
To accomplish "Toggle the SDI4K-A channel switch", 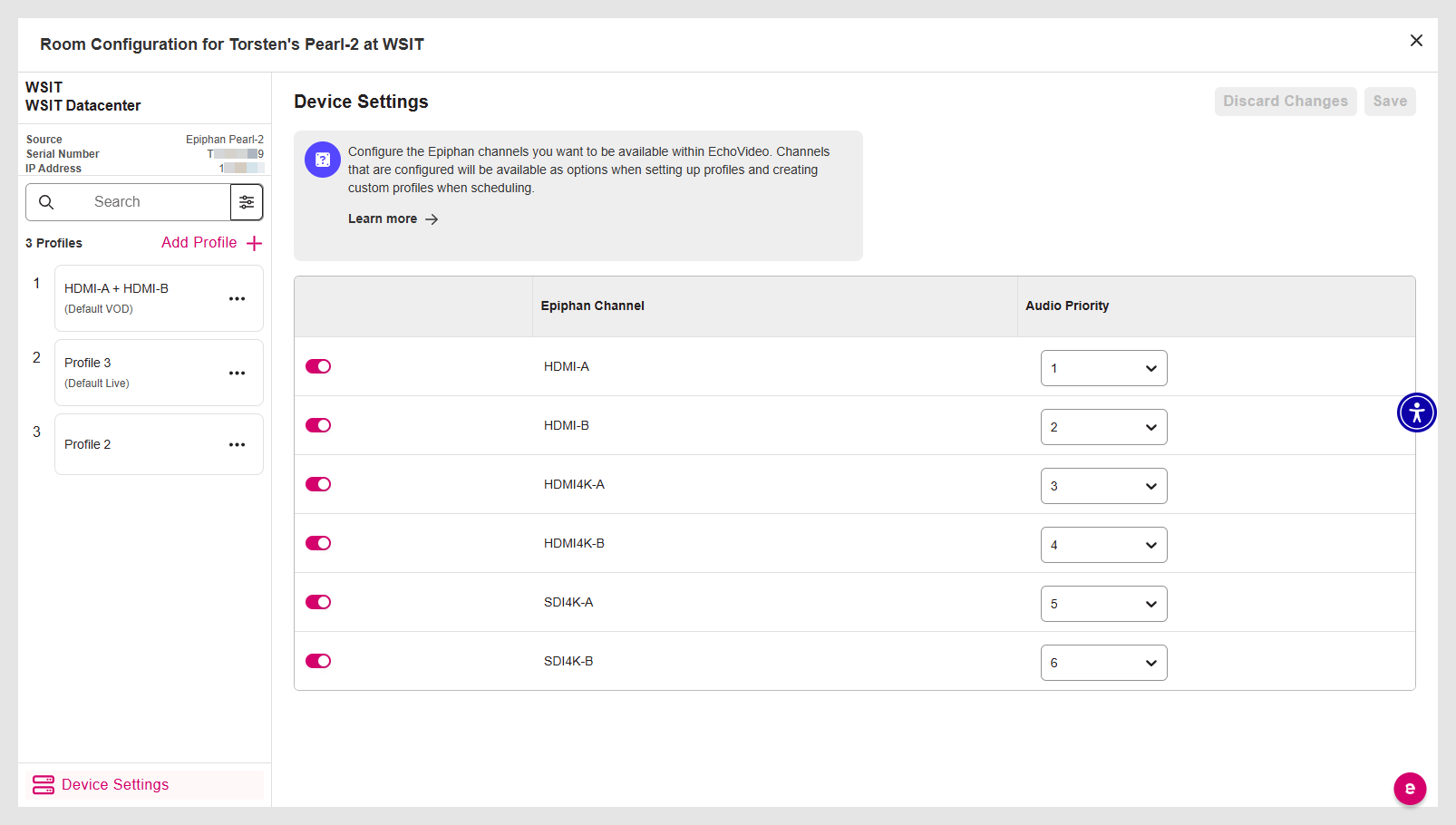I will point(318,602).
